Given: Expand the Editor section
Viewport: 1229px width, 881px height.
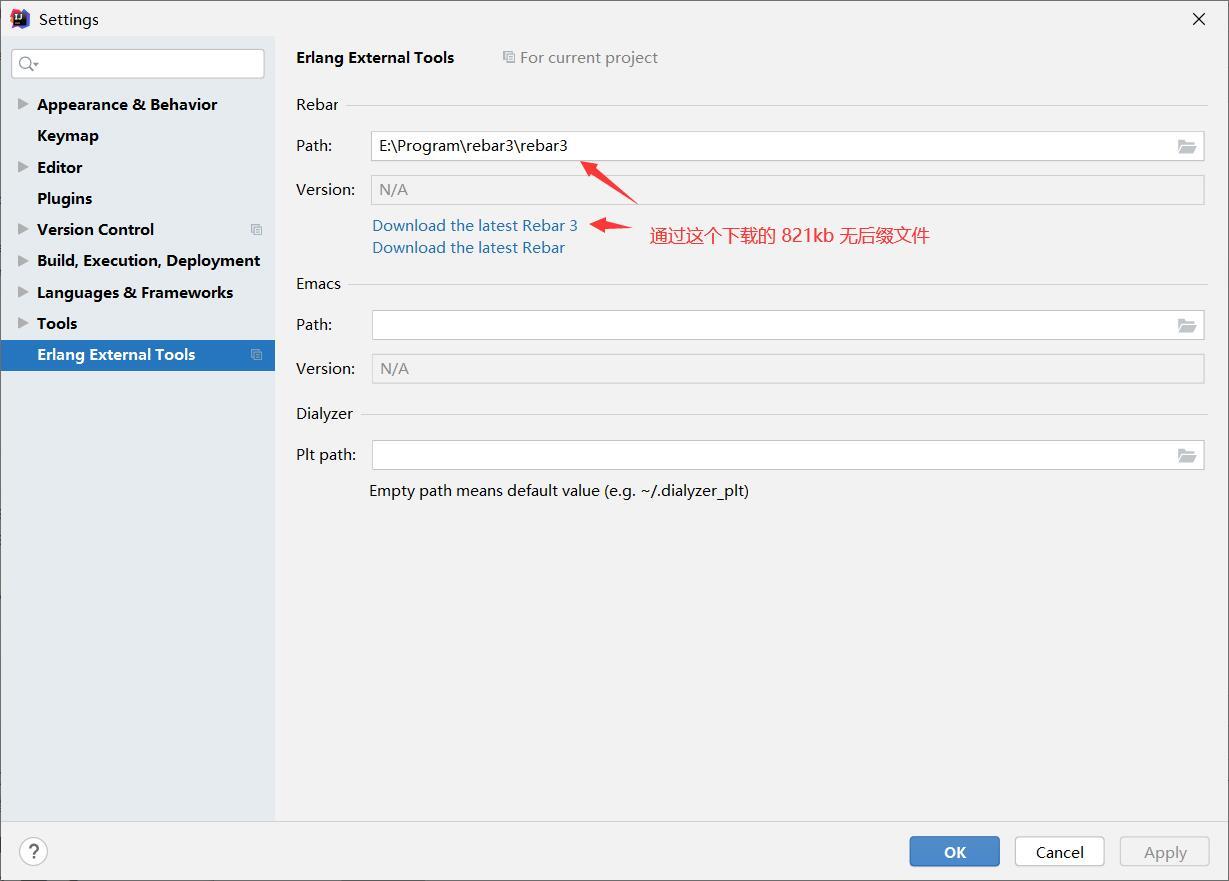Looking at the screenshot, I should (23, 167).
